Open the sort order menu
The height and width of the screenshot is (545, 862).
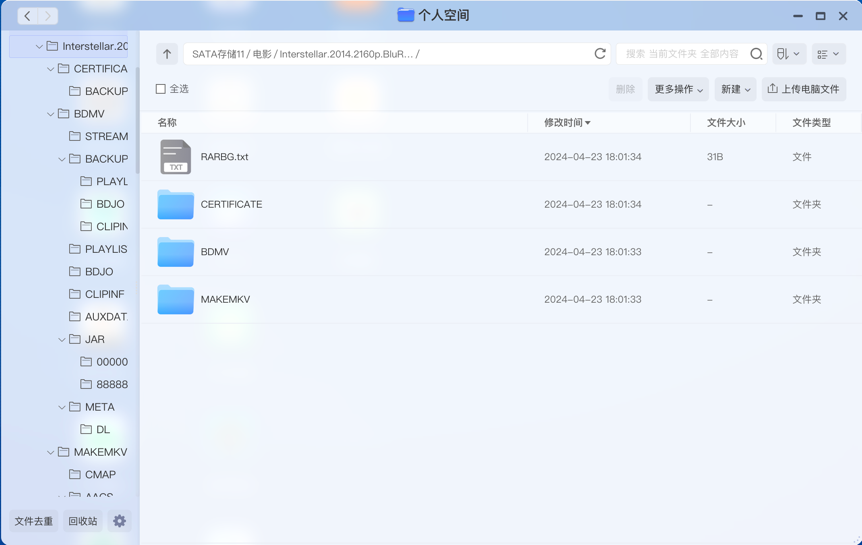pos(788,54)
